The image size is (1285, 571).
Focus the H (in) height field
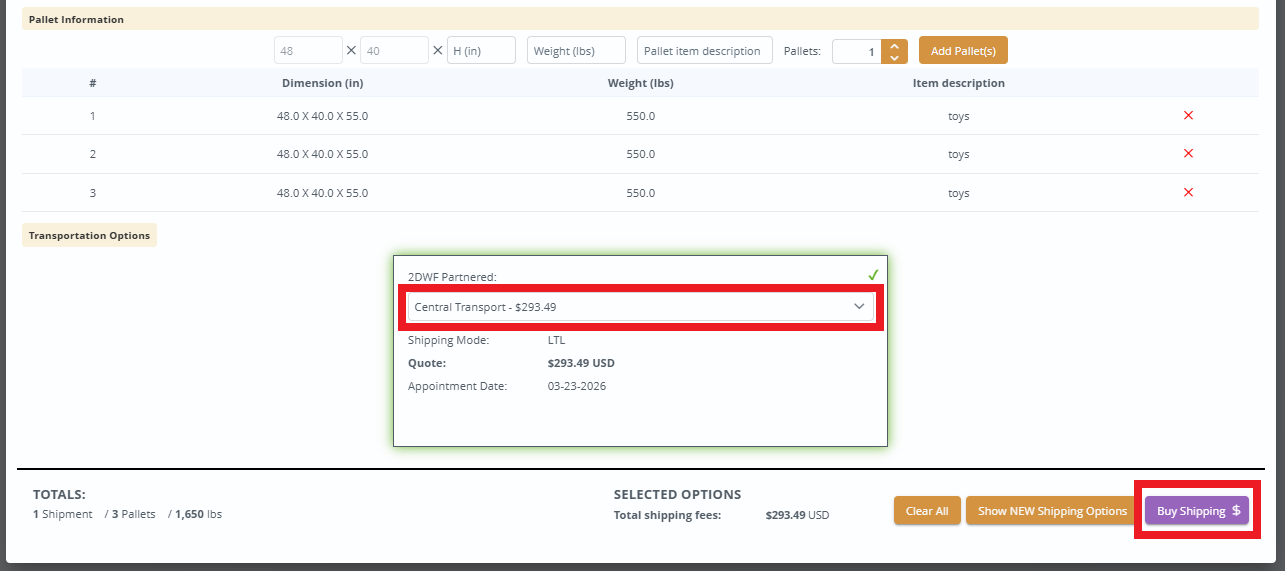481,51
